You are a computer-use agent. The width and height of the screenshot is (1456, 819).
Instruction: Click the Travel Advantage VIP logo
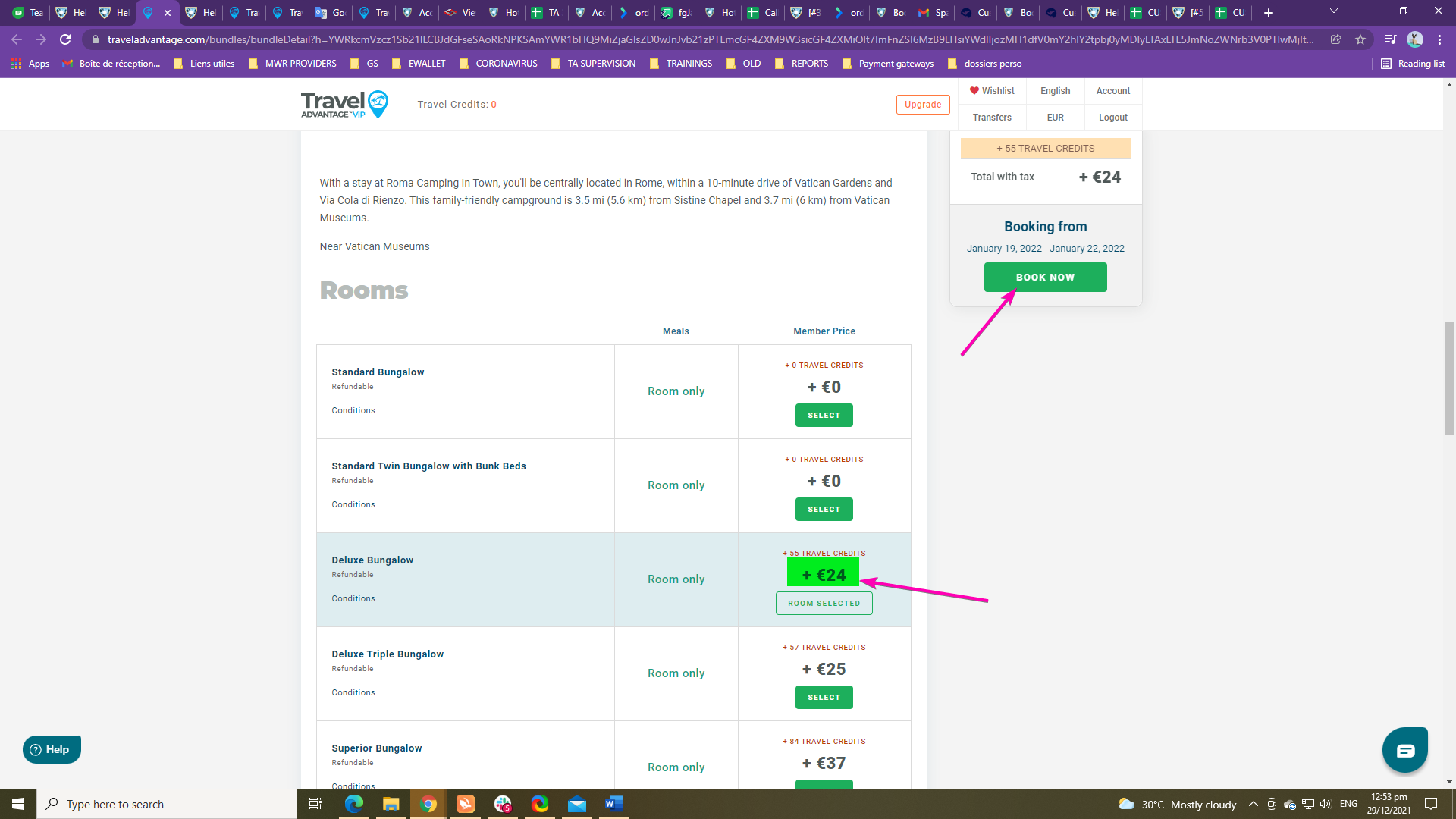(x=344, y=105)
